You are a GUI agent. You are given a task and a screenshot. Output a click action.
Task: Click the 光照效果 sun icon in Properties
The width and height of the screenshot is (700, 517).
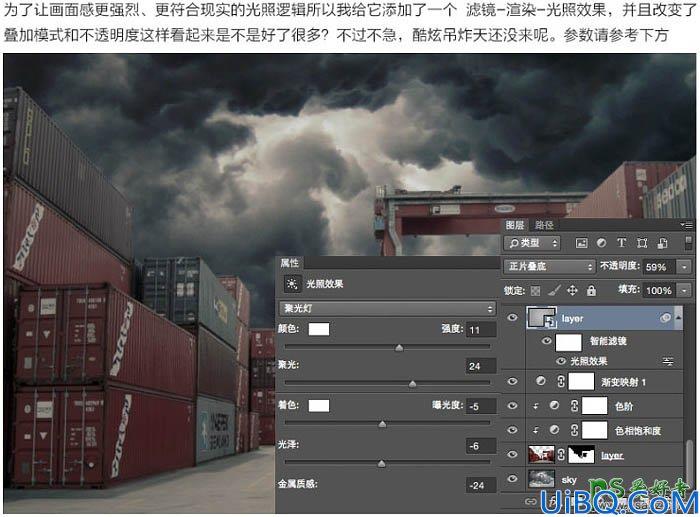tap(292, 284)
